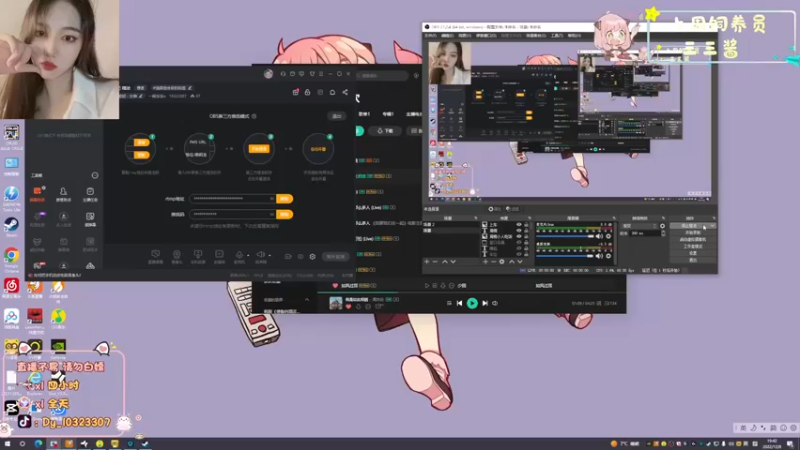This screenshot has width=800, height=450.
Task: Click the fifth button in OBS controls panel
Action: (693, 253)
